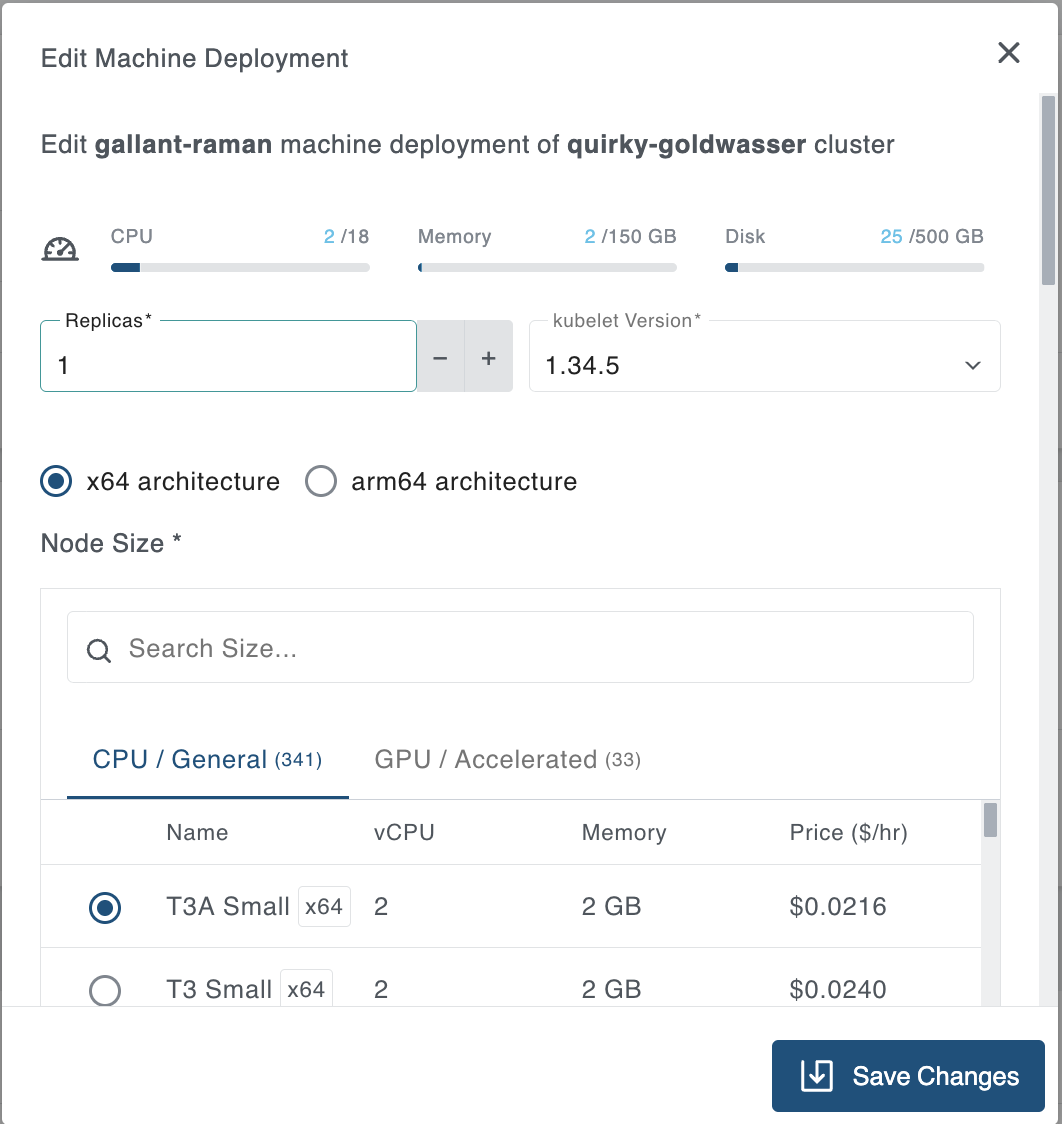Screen dimensions: 1062x1124
Task: Select the arm64 architecture radio button
Action: pos(321,481)
